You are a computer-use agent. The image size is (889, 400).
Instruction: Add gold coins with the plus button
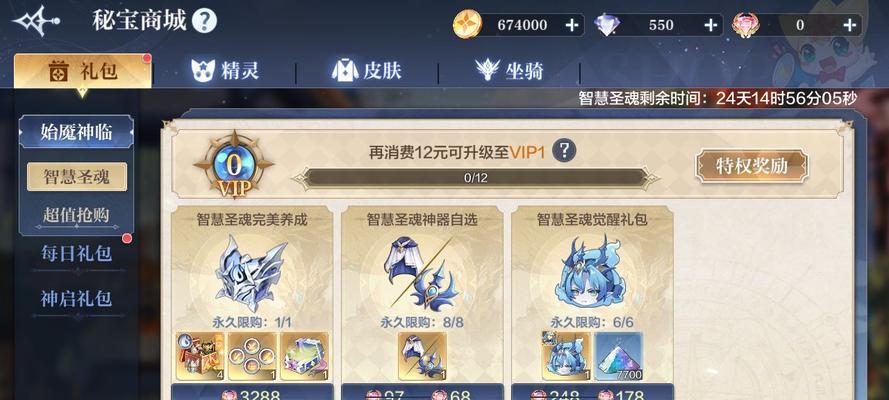tap(572, 25)
